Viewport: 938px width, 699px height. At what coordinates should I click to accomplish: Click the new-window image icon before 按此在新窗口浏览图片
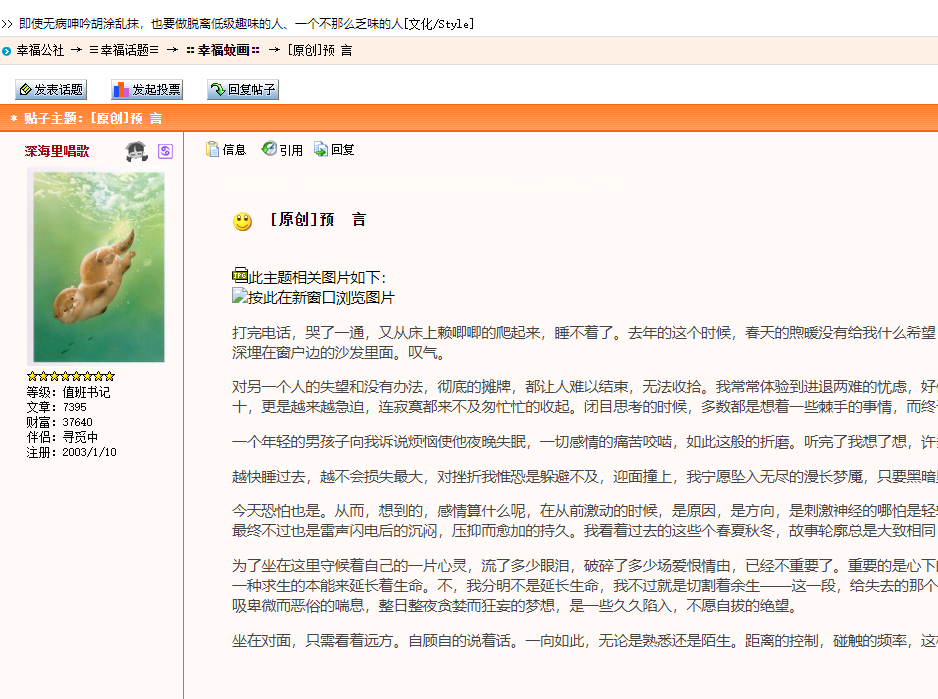[x=238, y=294]
